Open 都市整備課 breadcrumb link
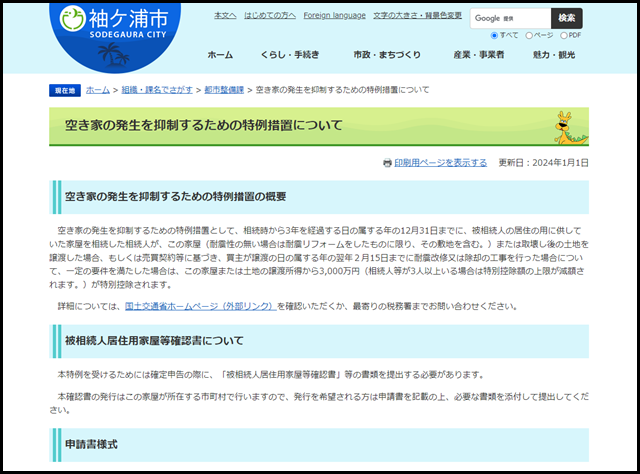This screenshot has height=474, width=640. point(224,90)
